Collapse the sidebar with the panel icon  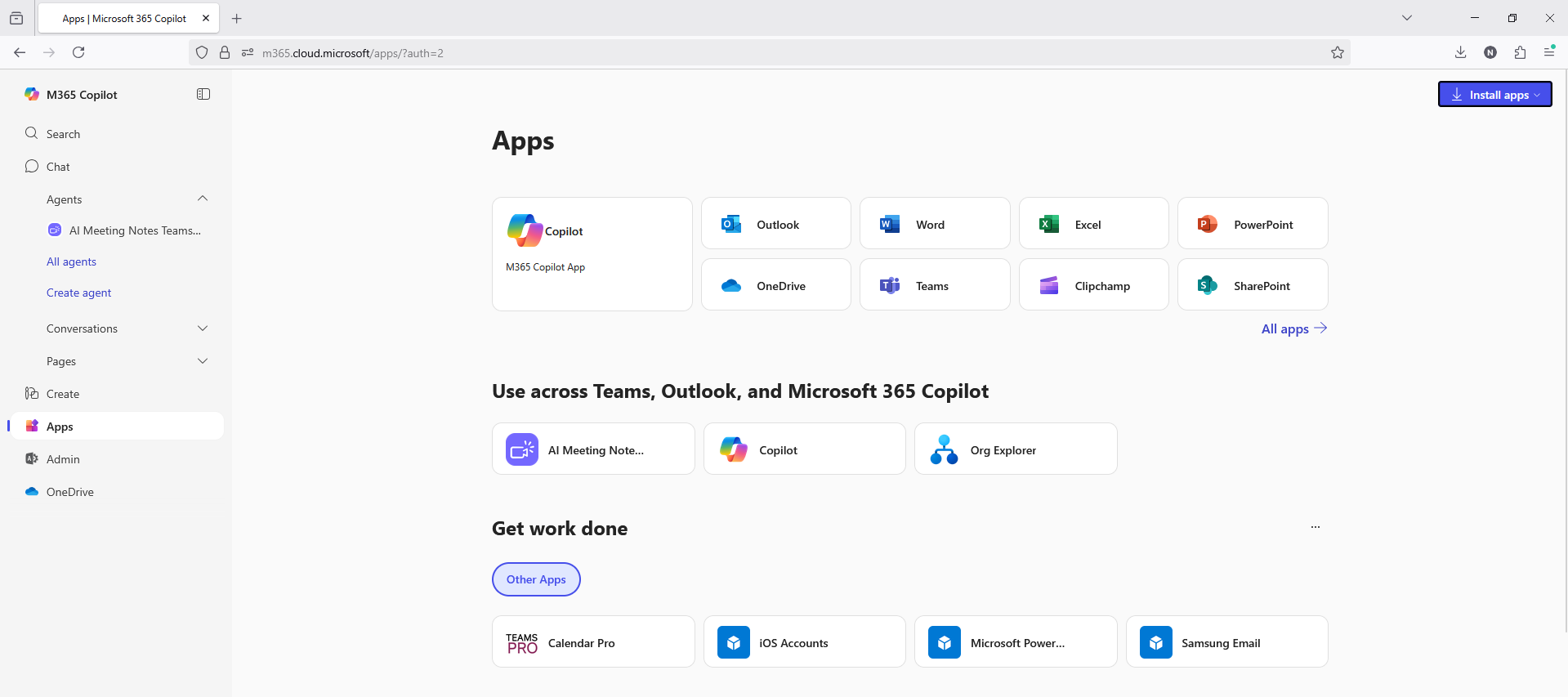[x=203, y=94]
